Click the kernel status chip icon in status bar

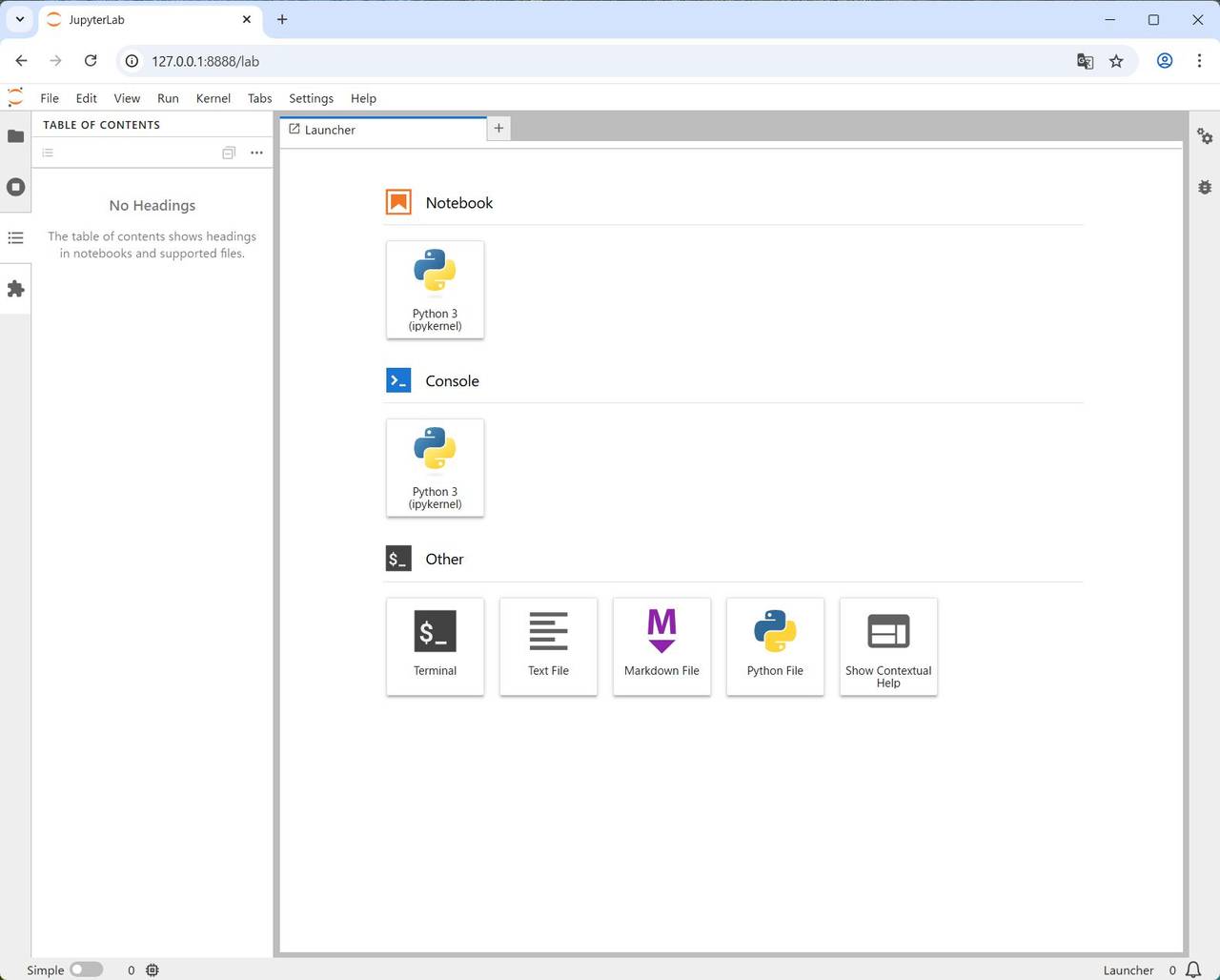click(152, 970)
